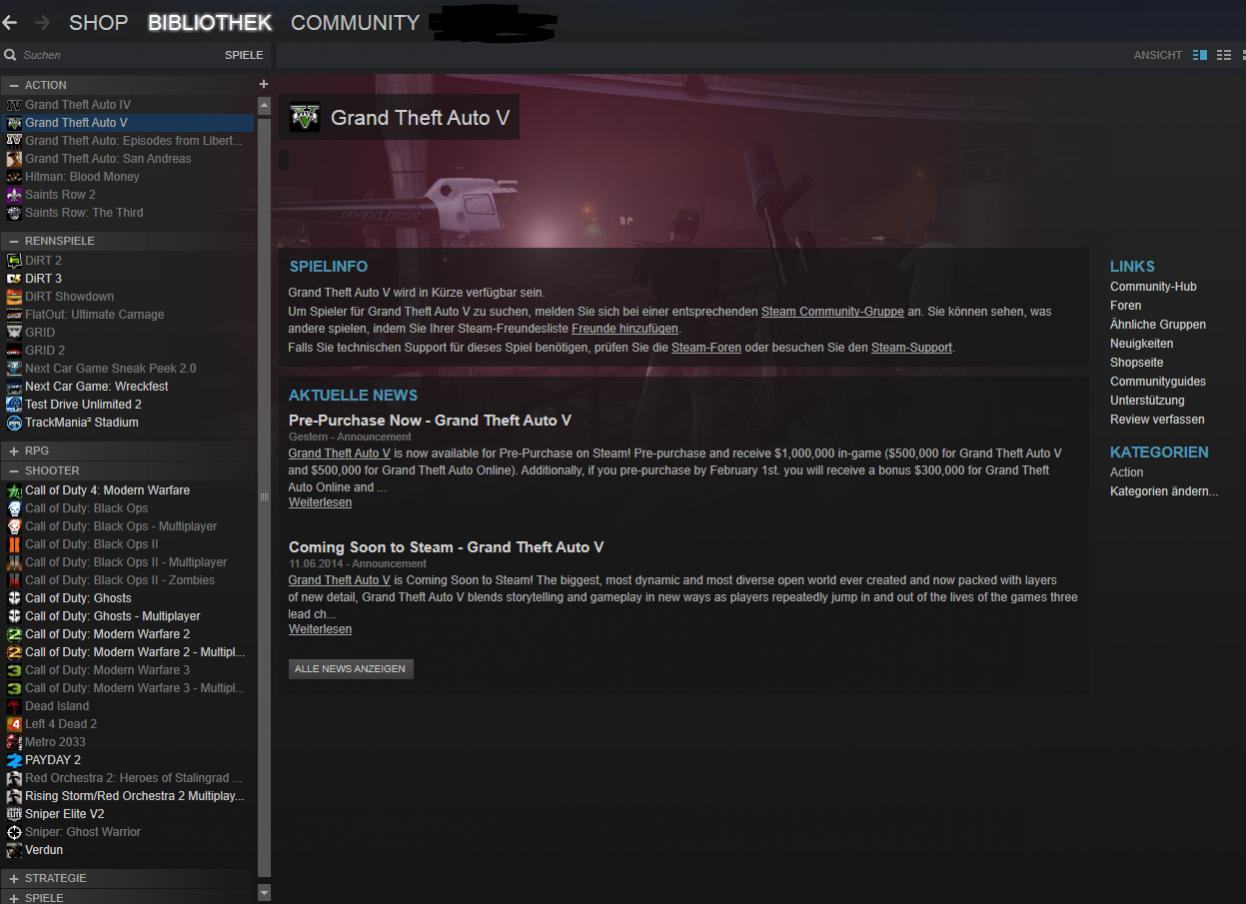The image size is (1246, 904).
Task: Click the DiRT Showdown icon
Action: (x=14, y=297)
